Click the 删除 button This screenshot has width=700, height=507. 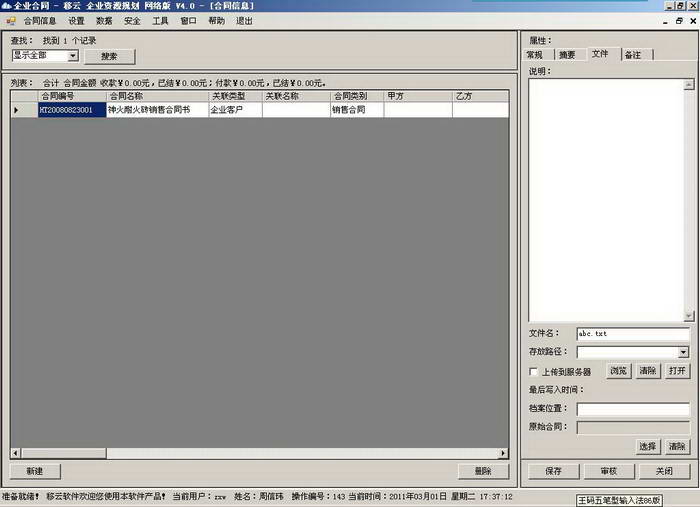click(x=483, y=471)
